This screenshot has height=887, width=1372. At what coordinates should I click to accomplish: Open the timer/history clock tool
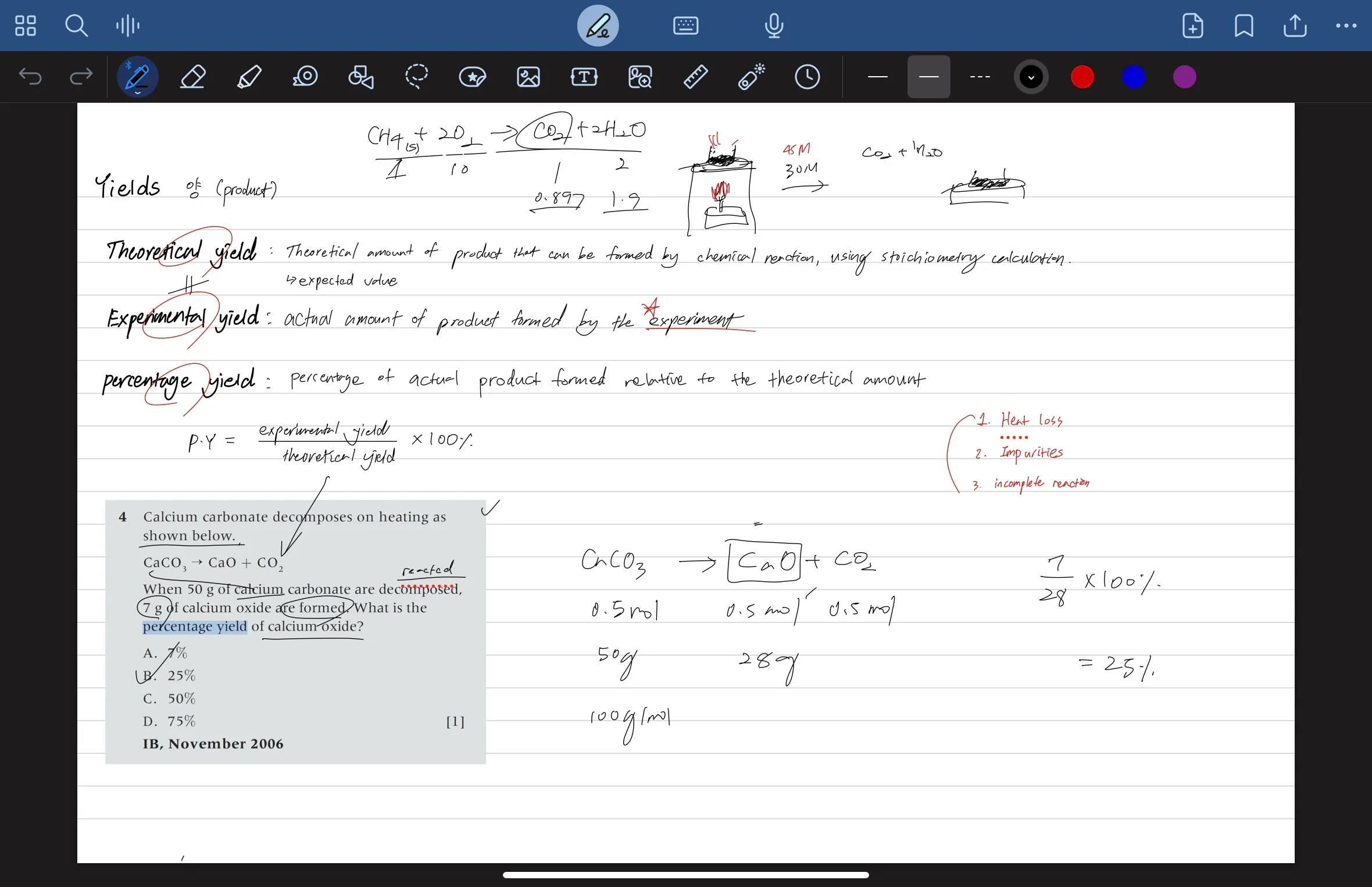(x=808, y=77)
